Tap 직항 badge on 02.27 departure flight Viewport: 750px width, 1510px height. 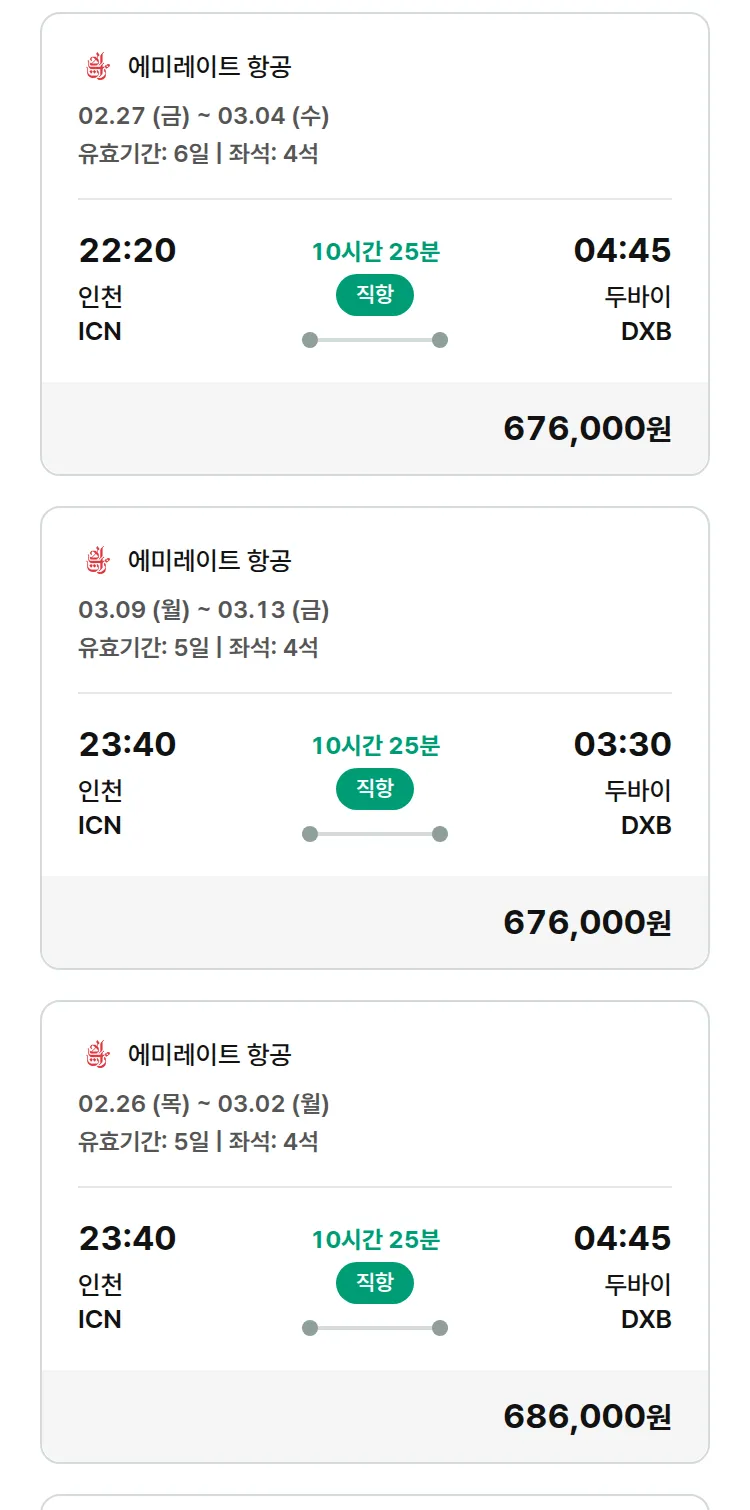tap(374, 295)
